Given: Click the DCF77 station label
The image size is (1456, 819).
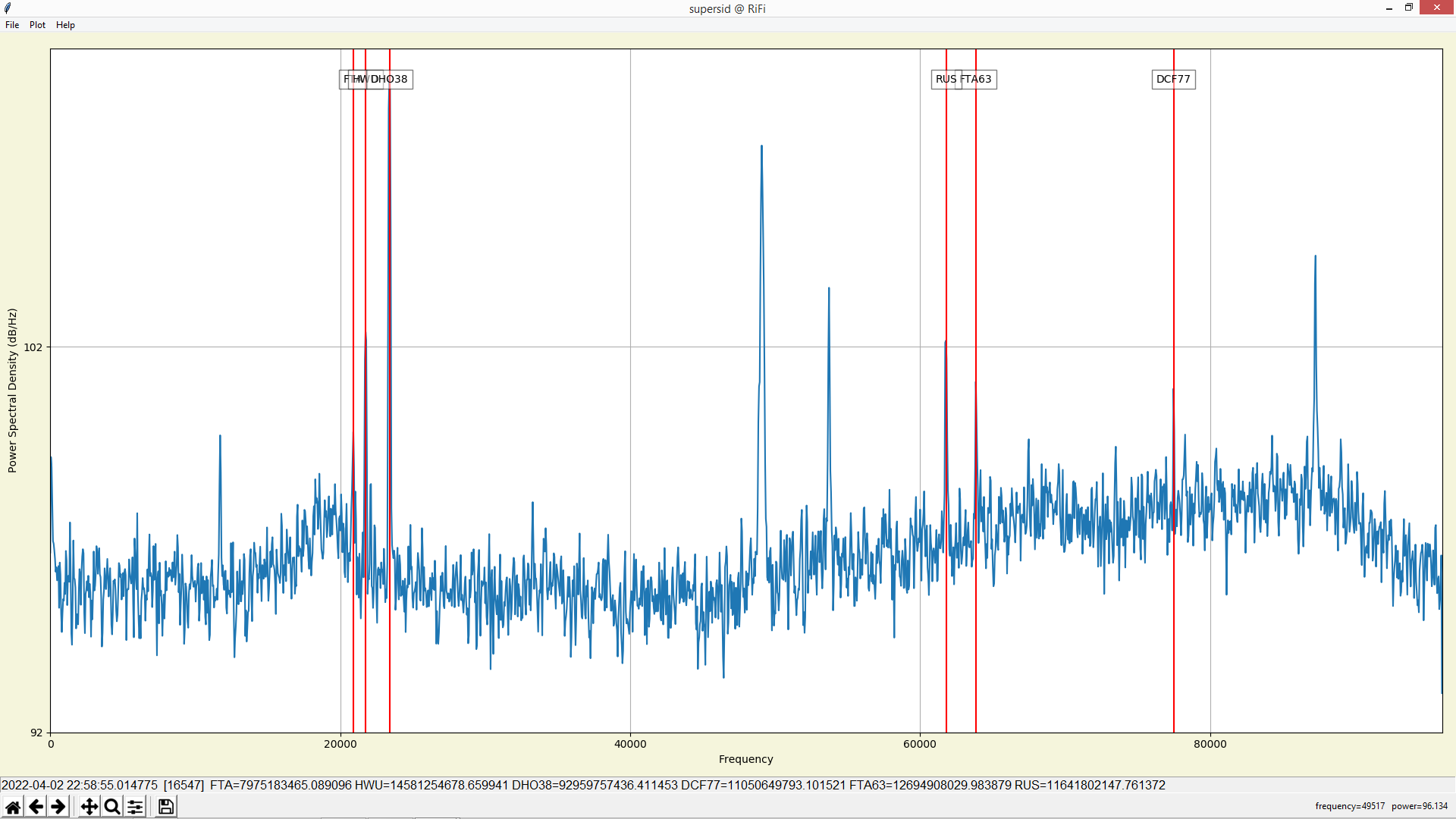Looking at the screenshot, I should [x=1173, y=79].
